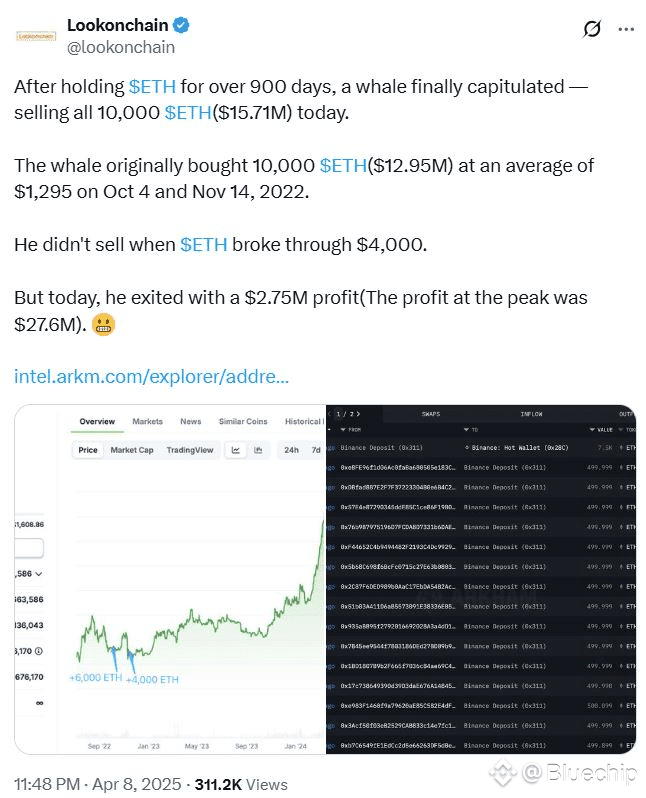The image size is (646, 798).
Task: Click the @lookonchain handle
Action: click(120, 47)
